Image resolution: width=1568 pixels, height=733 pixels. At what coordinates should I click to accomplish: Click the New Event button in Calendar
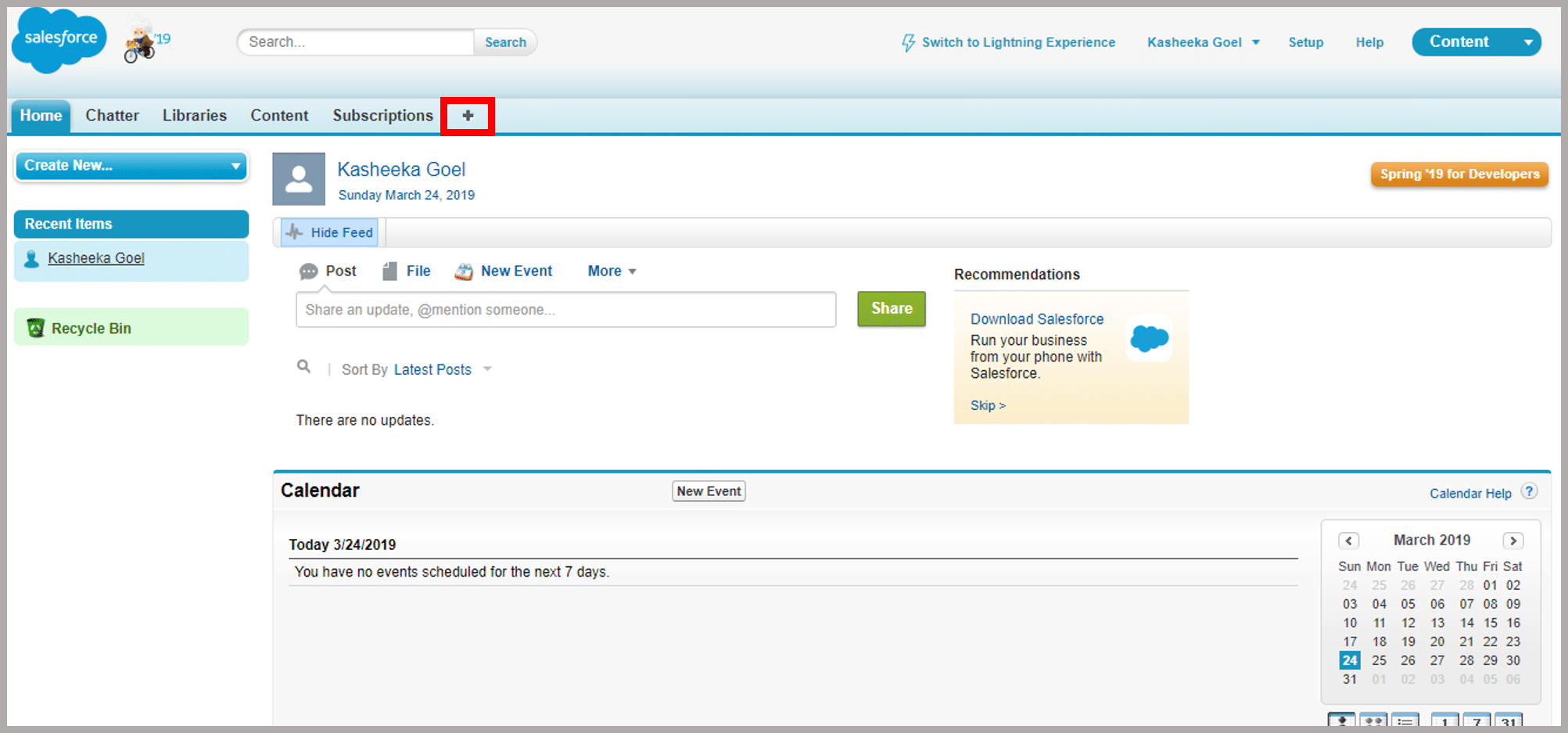709,491
